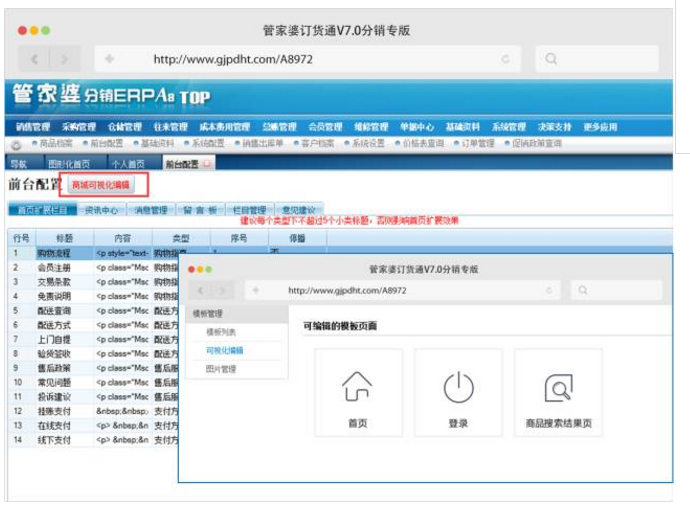Open the 总账管理 menu
The image size is (690, 513).
pyautogui.click(x=279, y=127)
